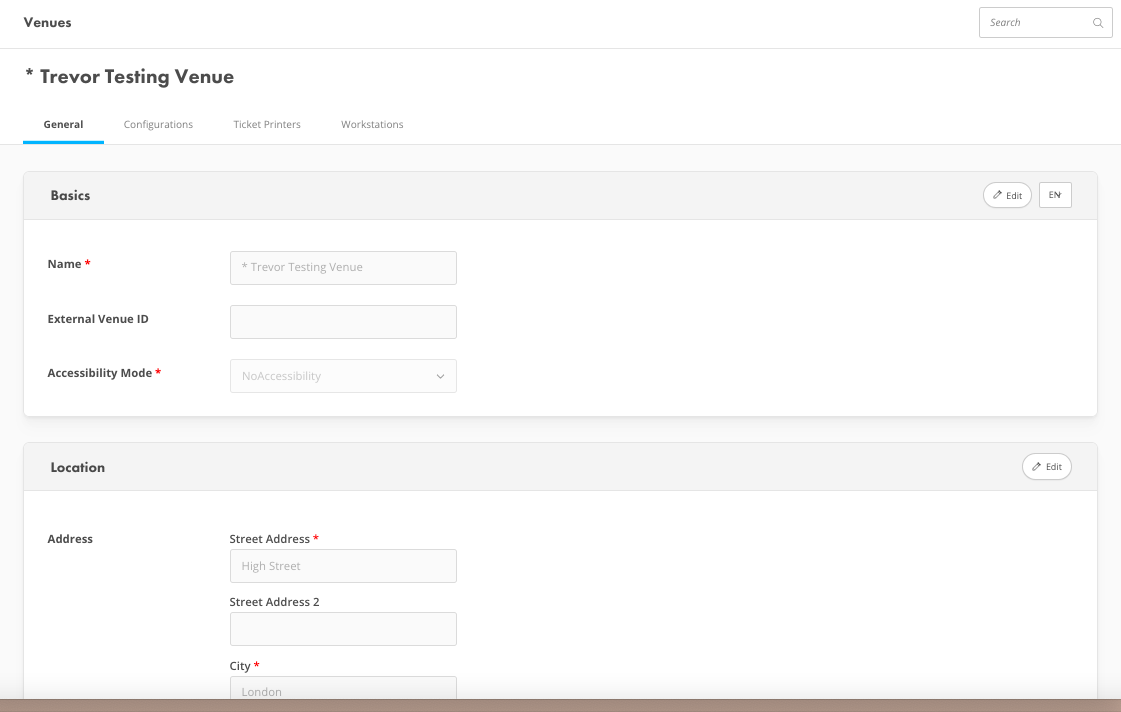1121x712 pixels.
Task: Click the City field showing London
Action: tap(343, 688)
